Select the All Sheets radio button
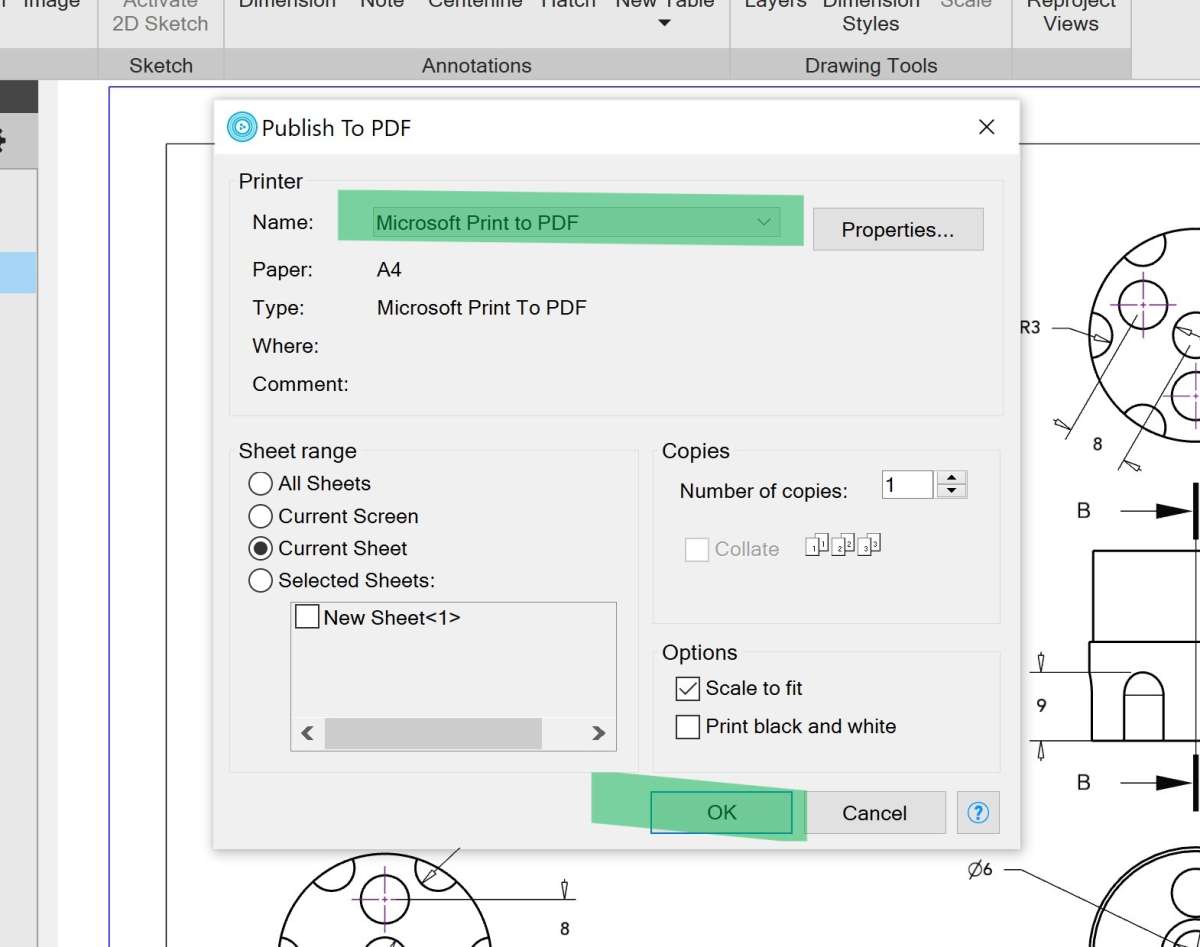The height and width of the screenshot is (947, 1200). (260, 483)
